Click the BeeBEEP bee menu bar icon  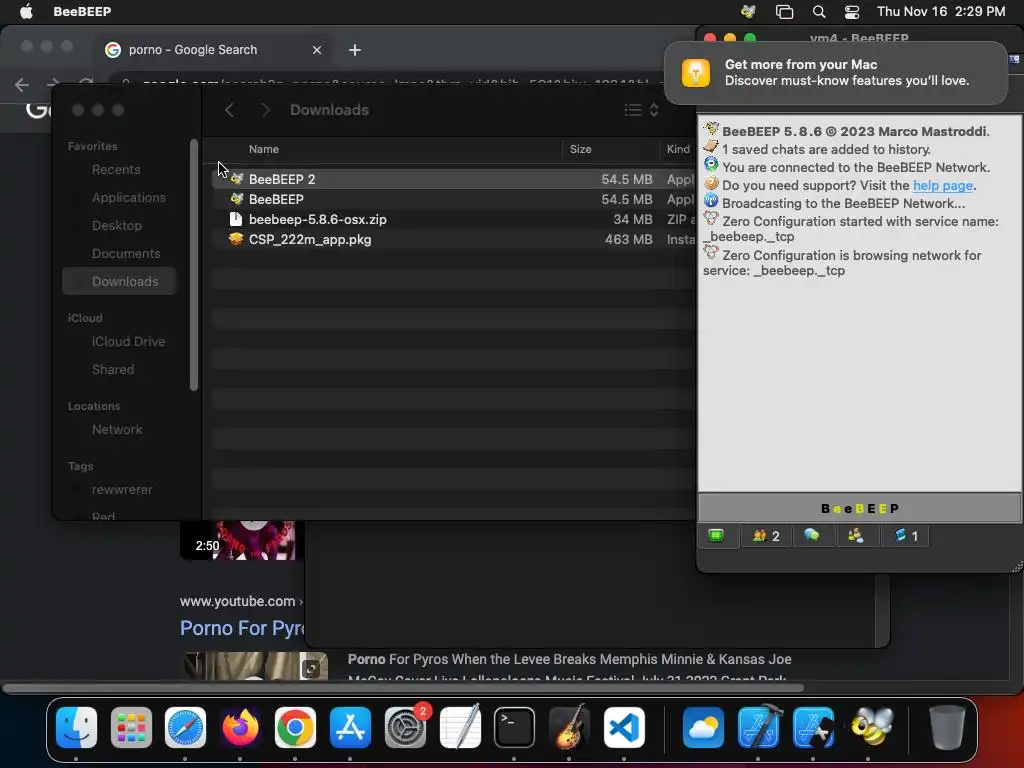[748, 11]
